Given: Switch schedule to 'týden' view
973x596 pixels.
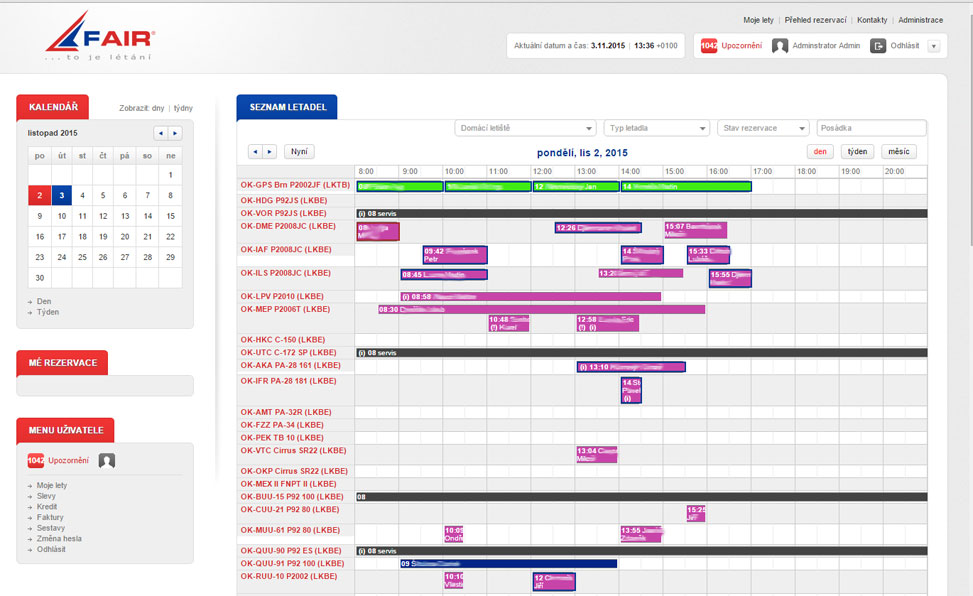Looking at the screenshot, I should pos(856,152).
